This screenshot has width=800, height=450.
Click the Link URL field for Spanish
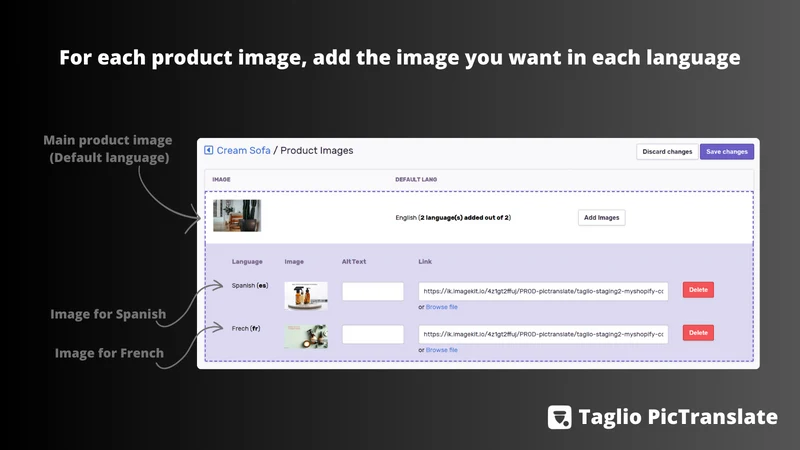(543, 291)
